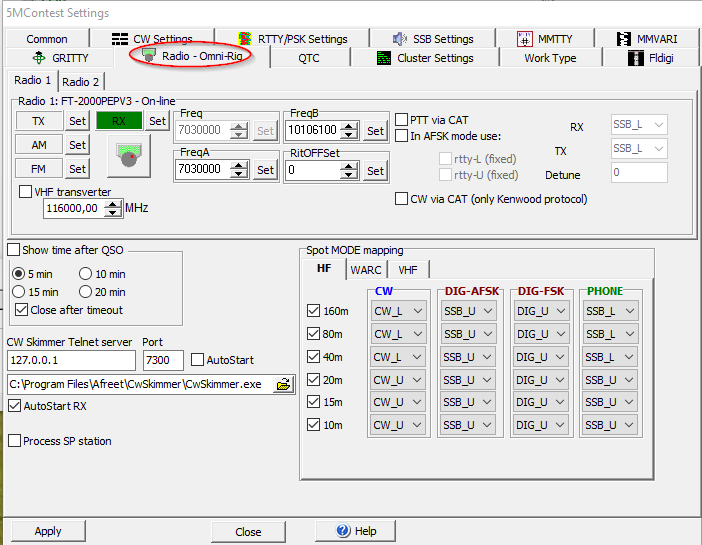Toggle the VHF transverter checkbox
This screenshot has width=702, height=545.
pyautogui.click(x=26, y=192)
